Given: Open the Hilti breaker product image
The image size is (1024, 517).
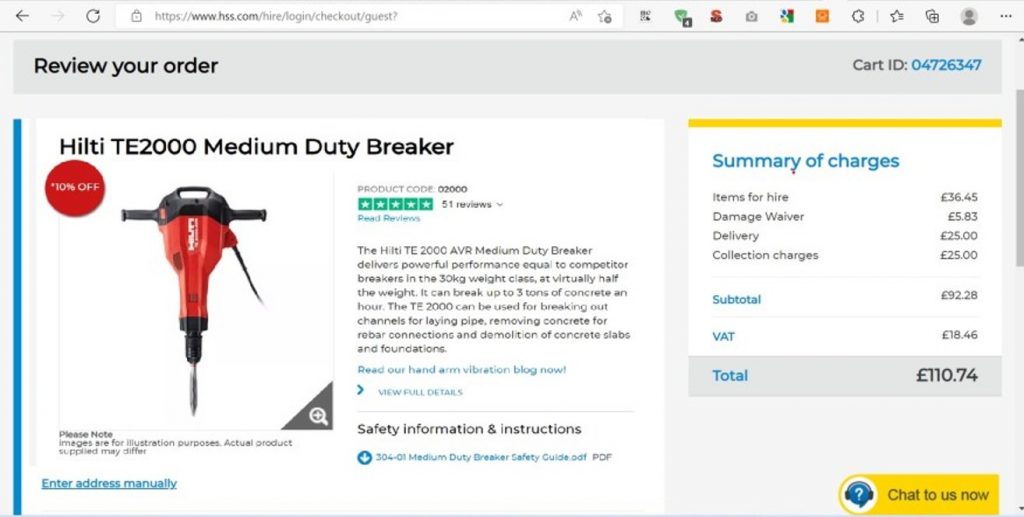Looking at the screenshot, I should pyautogui.click(x=195, y=300).
